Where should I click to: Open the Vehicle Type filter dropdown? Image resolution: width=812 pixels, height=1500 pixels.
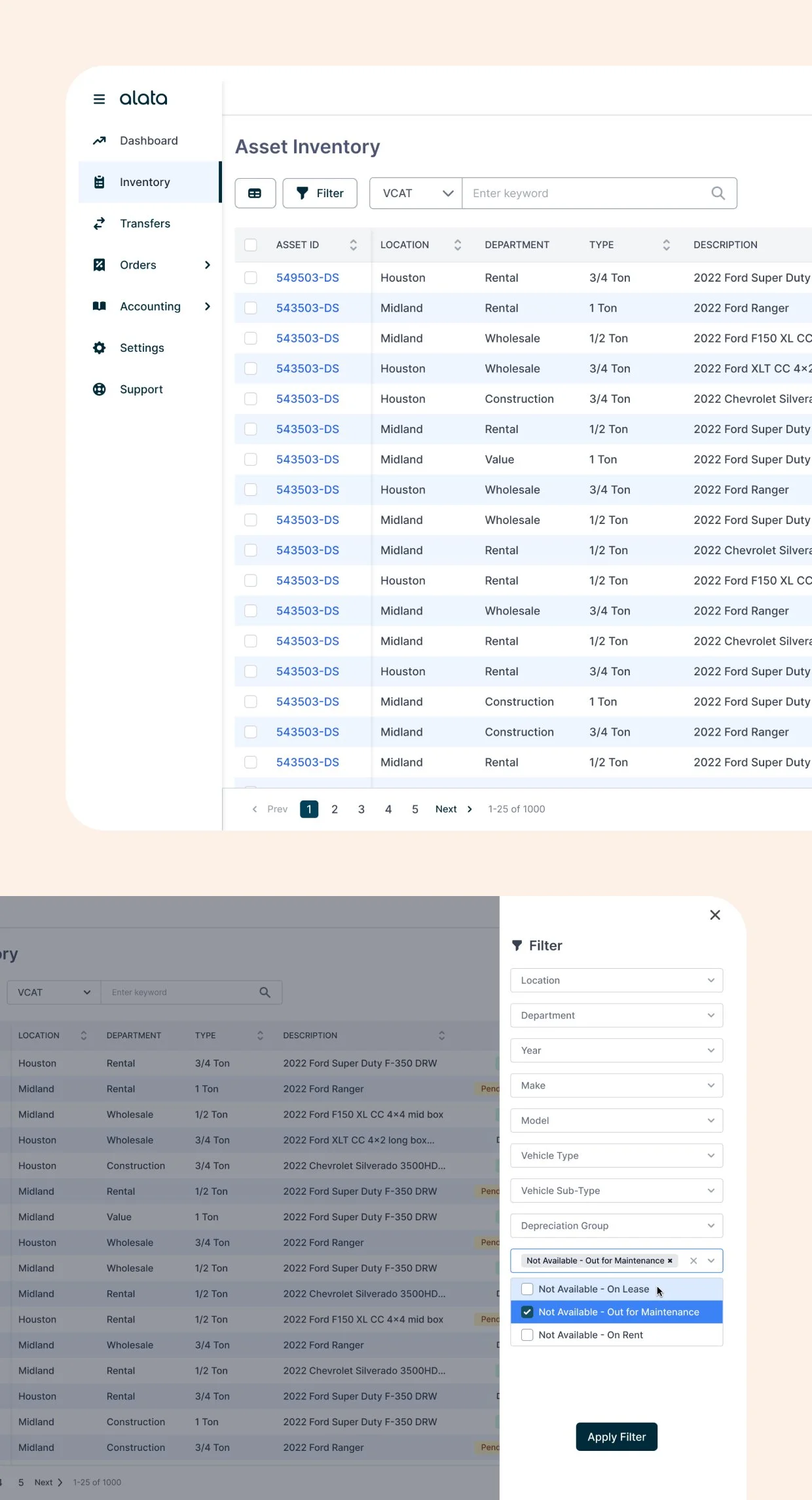tap(617, 1155)
